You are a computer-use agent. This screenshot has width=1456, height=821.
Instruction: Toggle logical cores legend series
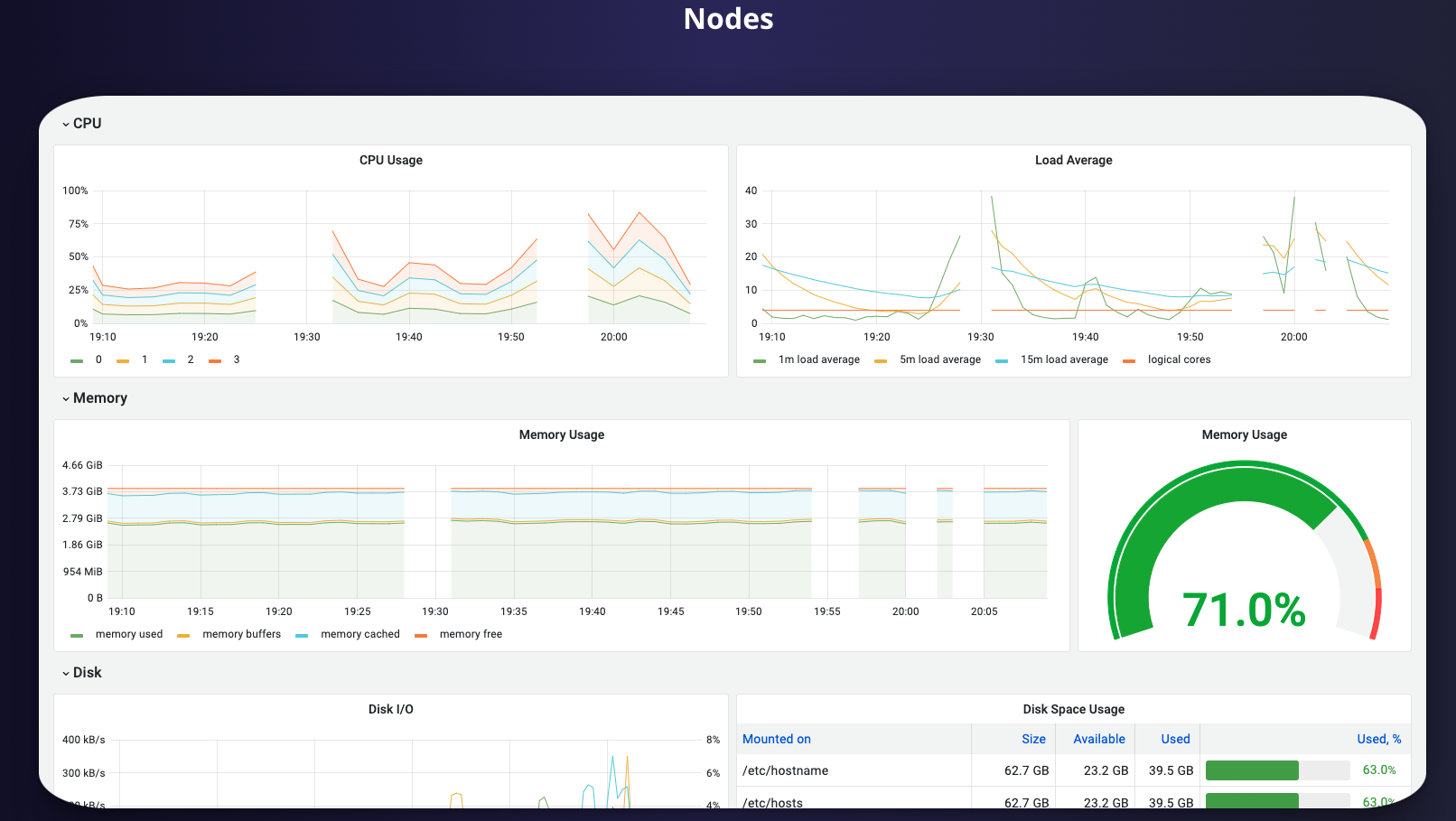(1179, 359)
